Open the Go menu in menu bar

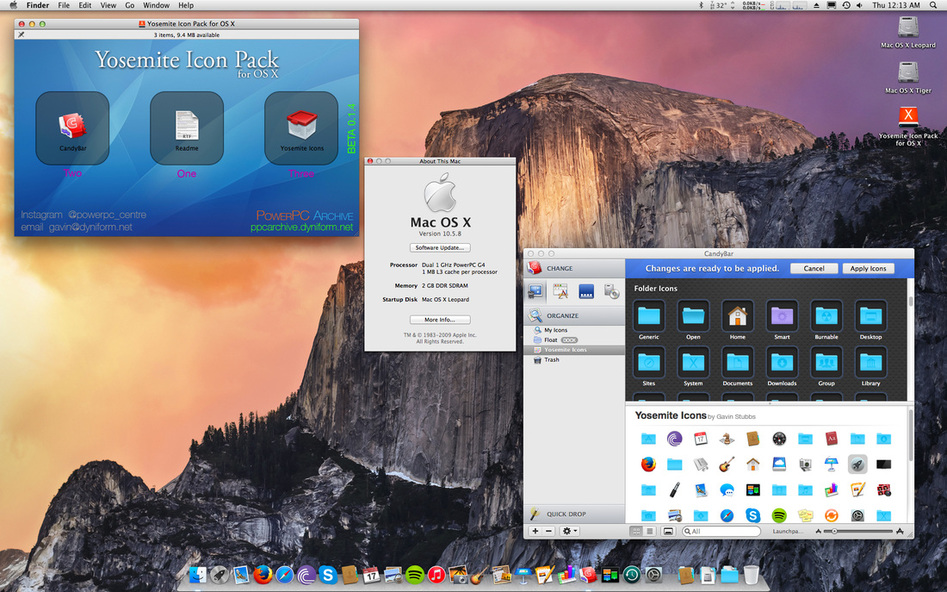point(129,5)
